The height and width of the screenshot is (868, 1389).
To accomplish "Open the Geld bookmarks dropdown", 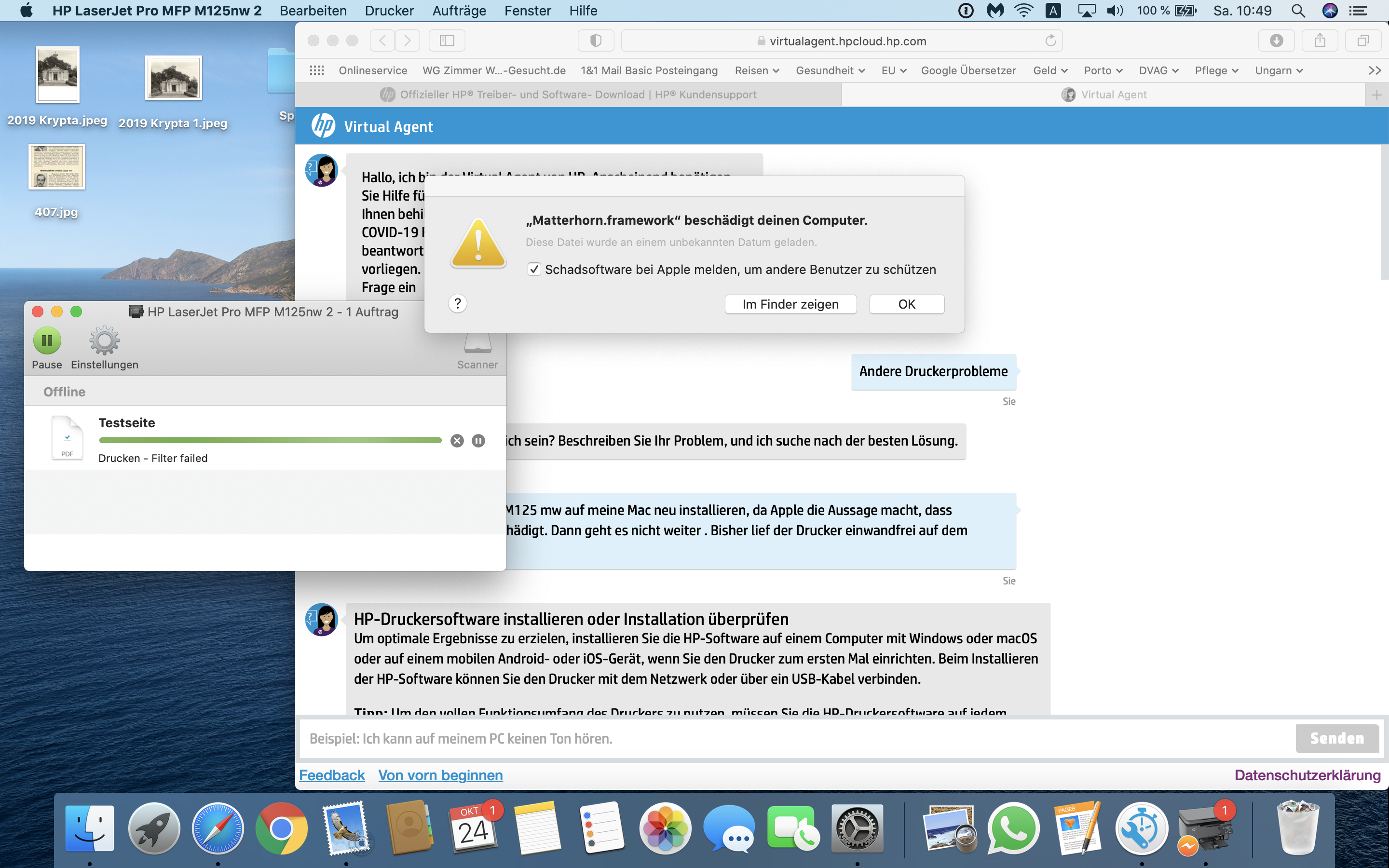I will pos(1050,70).
